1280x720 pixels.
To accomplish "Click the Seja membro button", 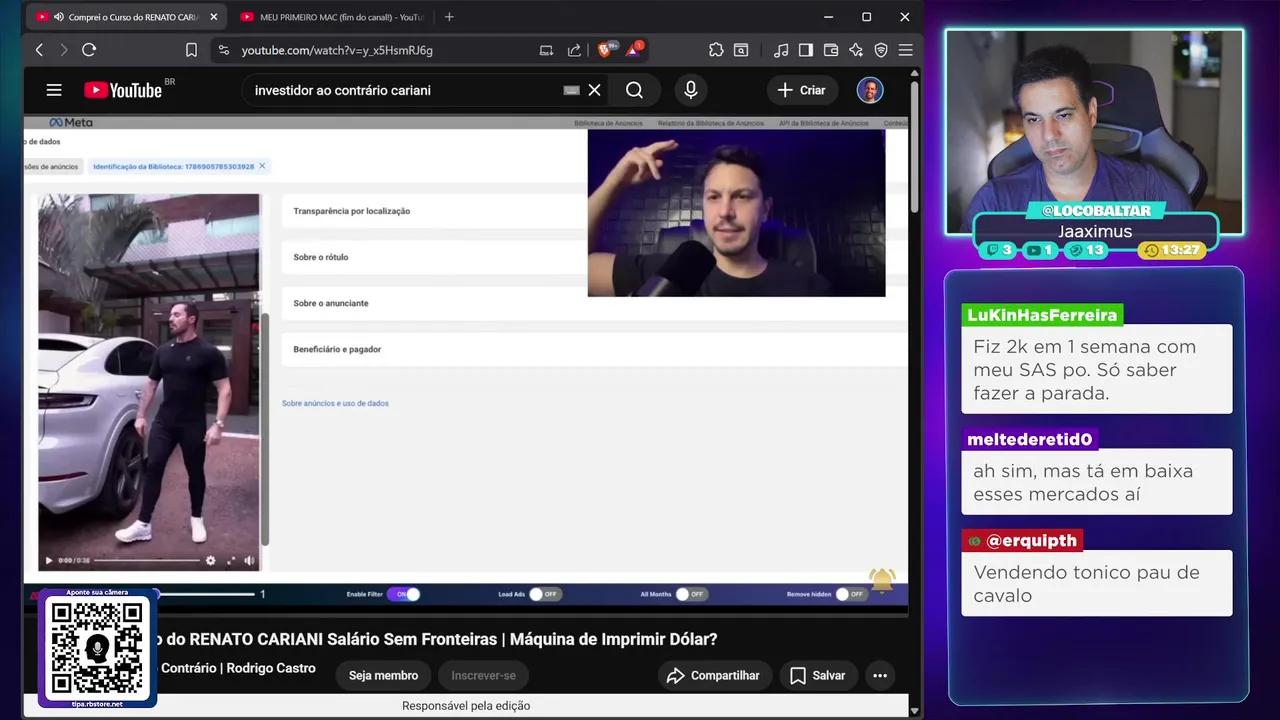I will pyautogui.click(x=383, y=676).
